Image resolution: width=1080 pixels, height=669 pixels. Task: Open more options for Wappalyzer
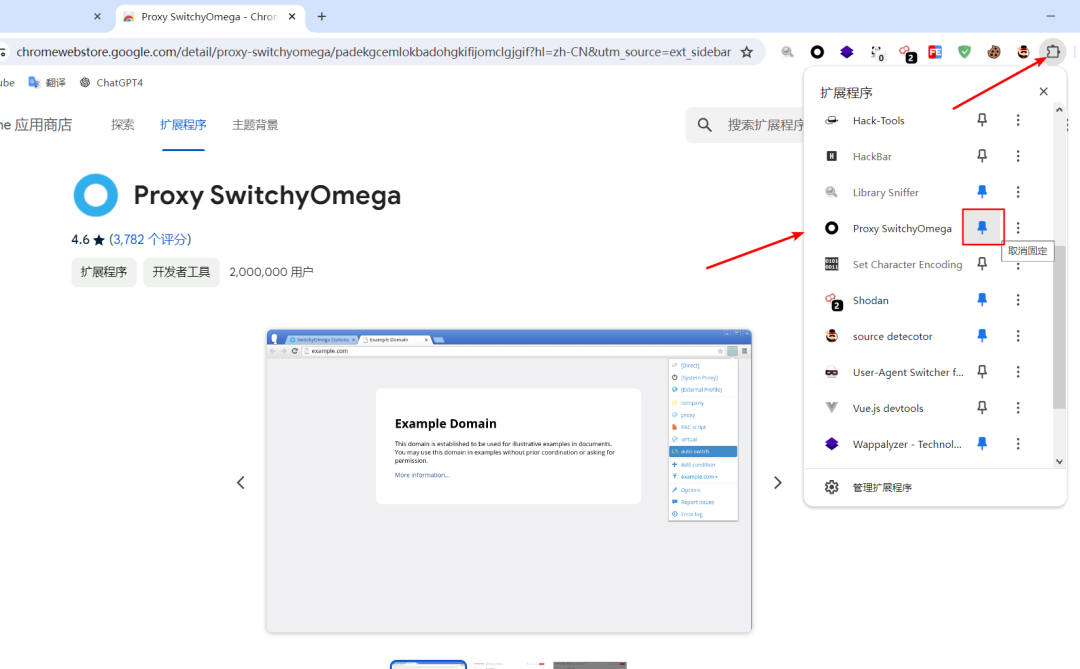click(1018, 444)
